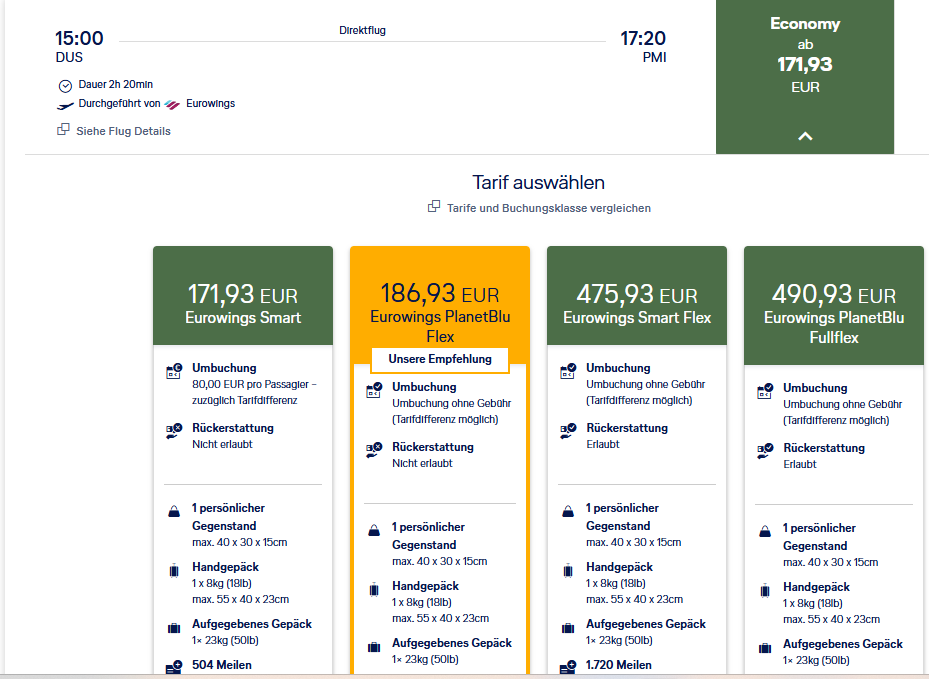Select Eurowings Smart 171,93 EUR fare
929x679 pixels.
243,296
